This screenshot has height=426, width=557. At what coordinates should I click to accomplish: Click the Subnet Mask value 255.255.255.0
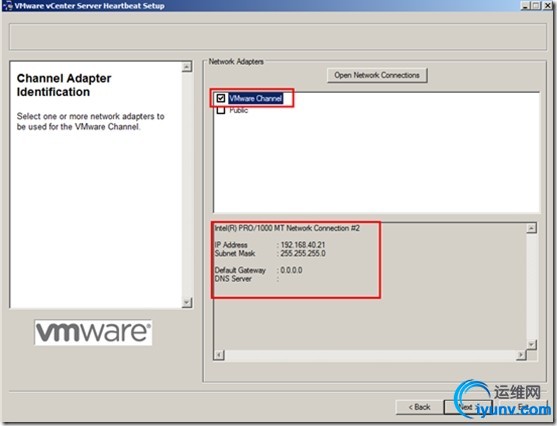[x=303, y=253]
